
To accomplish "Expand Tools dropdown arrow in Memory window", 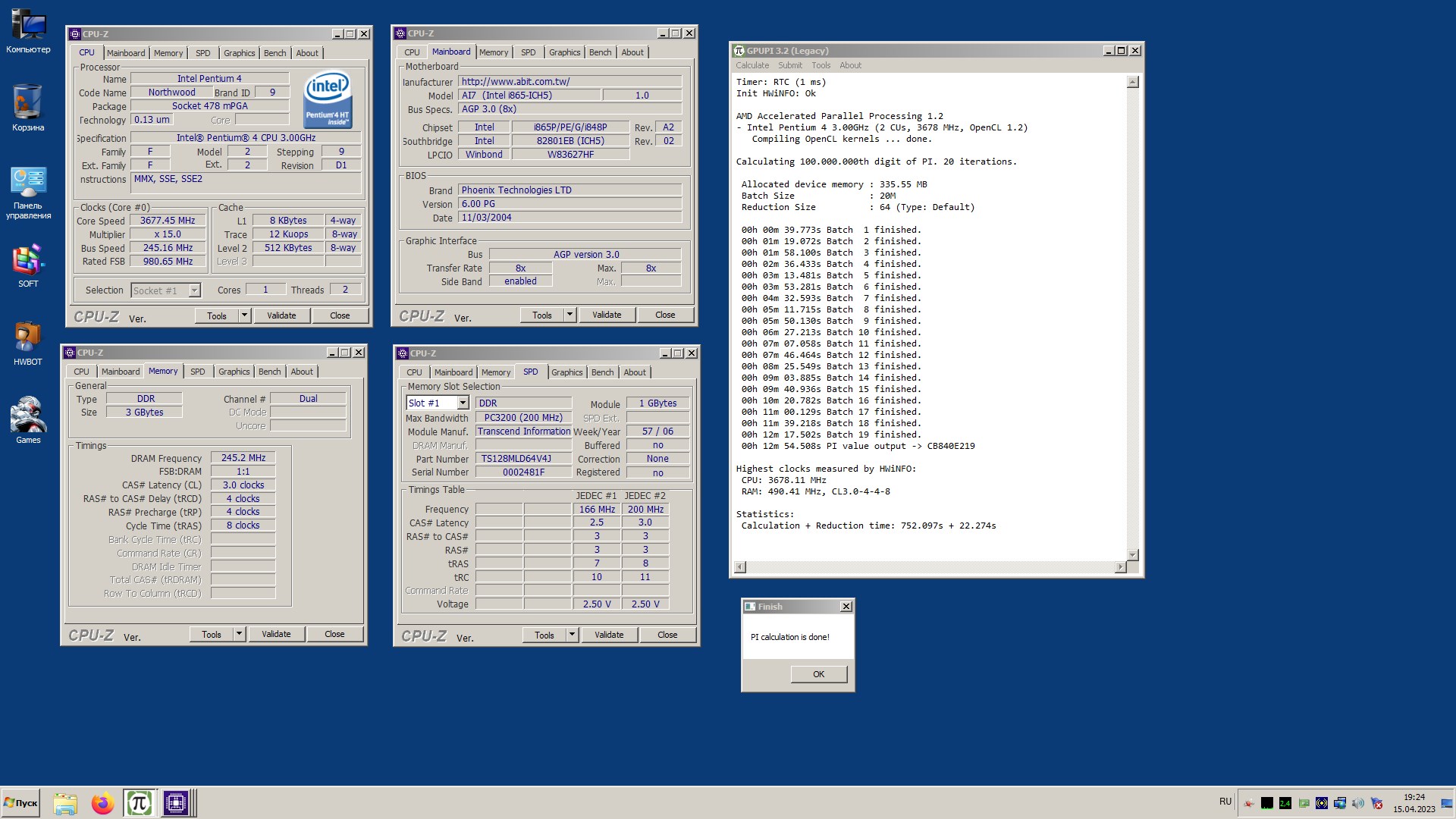I will [x=239, y=634].
